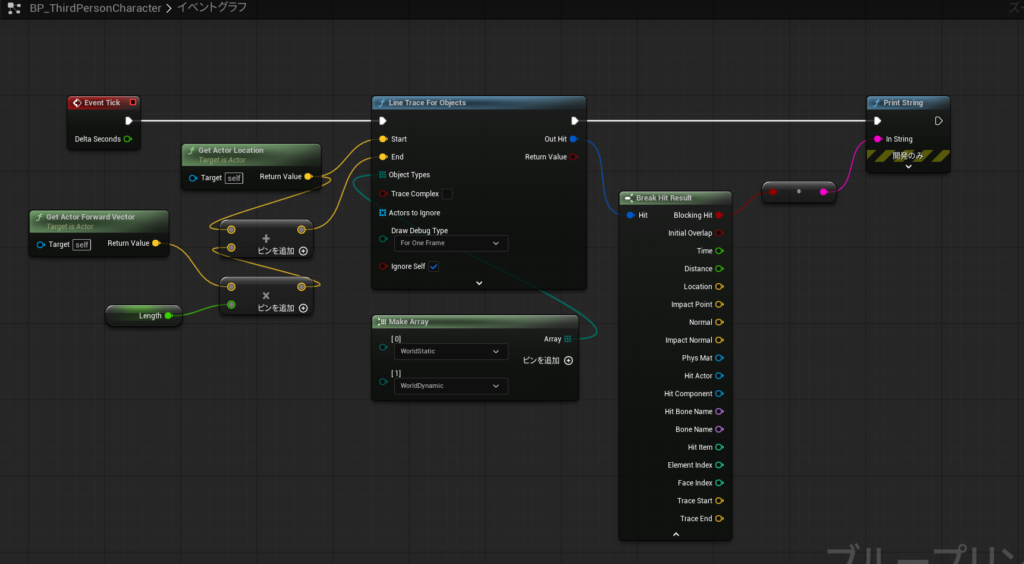This screenshot has height=564, width=1024.
Task: Open the Draw Debug Type dropdown
Action: click(450, 243)
